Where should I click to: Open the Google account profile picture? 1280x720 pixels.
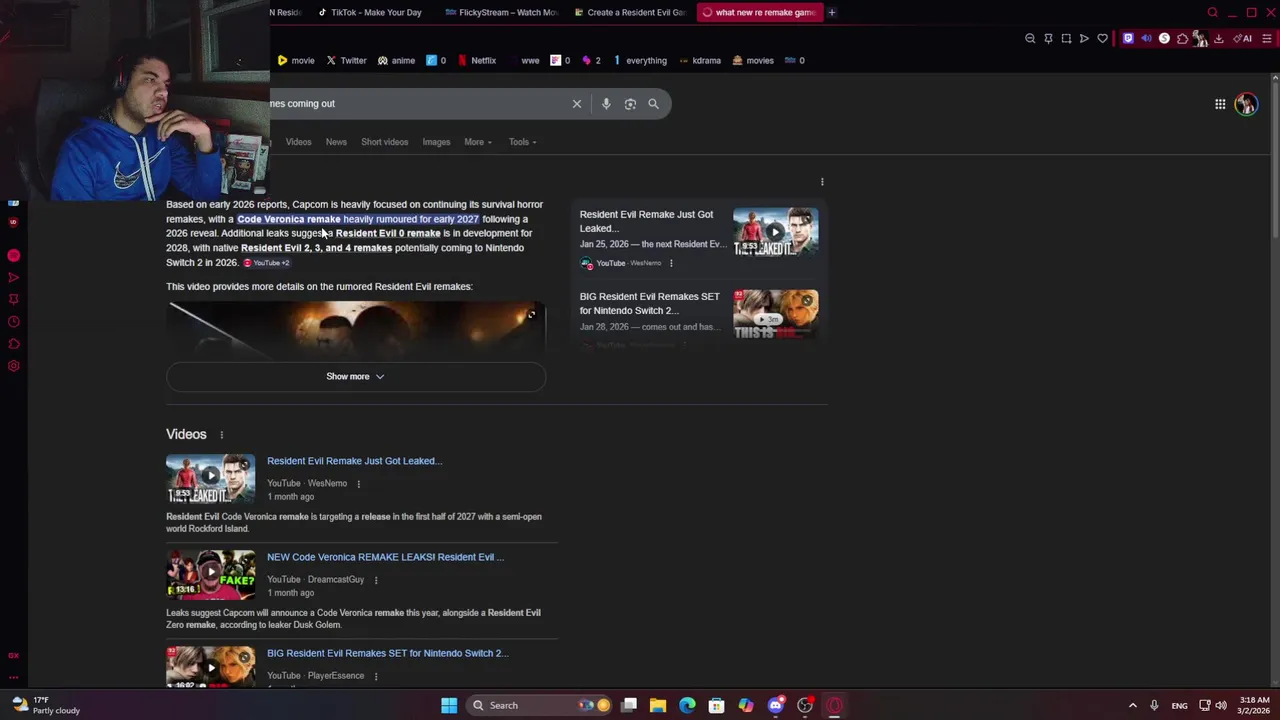1246,104
